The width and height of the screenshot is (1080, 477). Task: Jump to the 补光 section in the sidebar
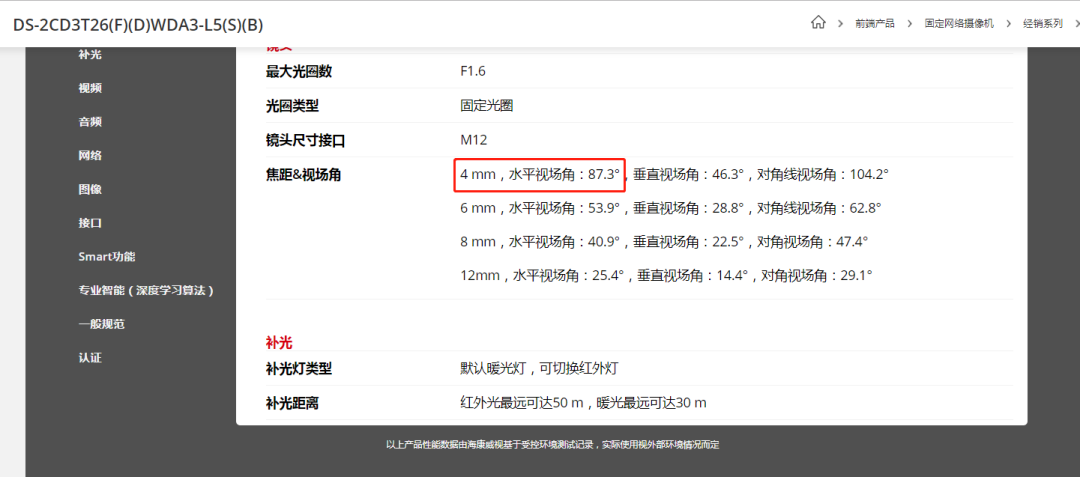pos(90,54)
